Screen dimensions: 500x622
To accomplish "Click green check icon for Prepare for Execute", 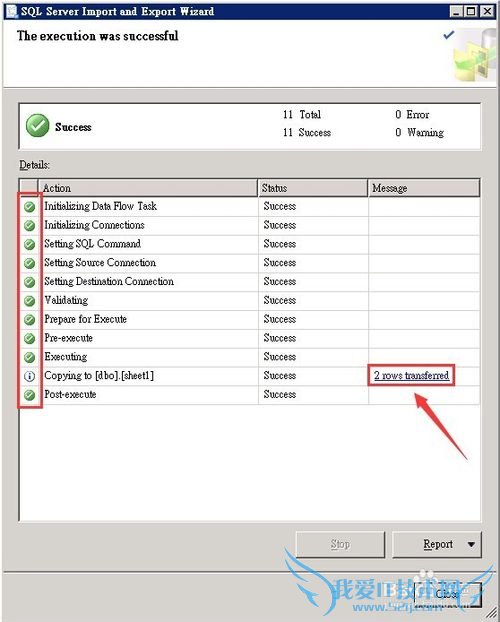I will click(x=29, y=320).
